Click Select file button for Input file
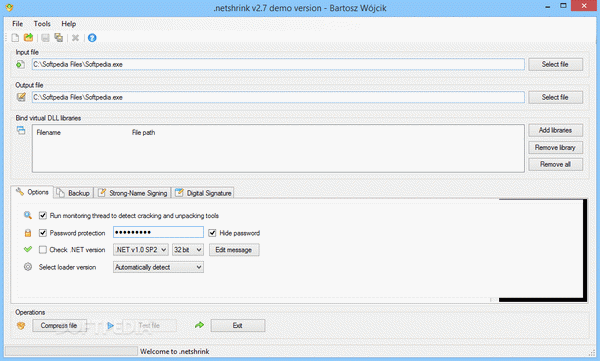This screenshot has width=600, height=361. pos(555,64)
